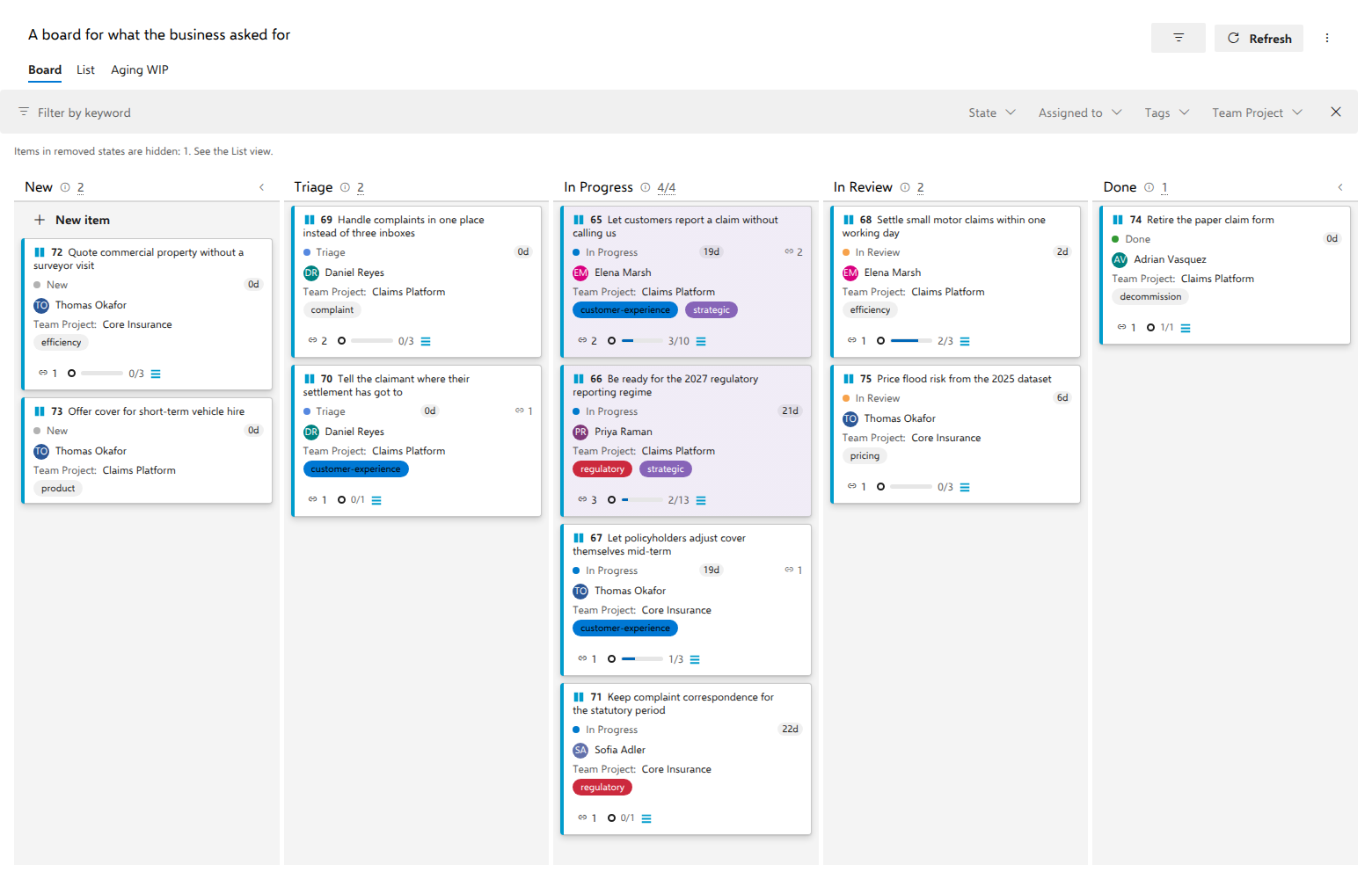Select the Board tab
Screen dimensions: 1372x879
45,69
